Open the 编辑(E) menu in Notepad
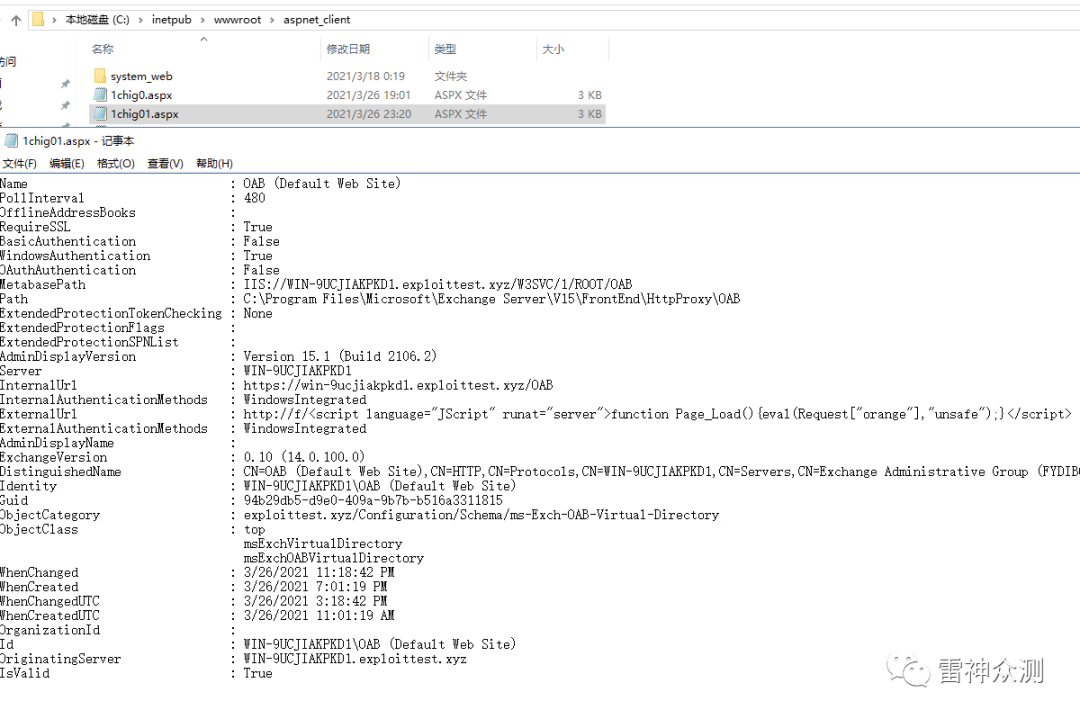 click(67, 163)
